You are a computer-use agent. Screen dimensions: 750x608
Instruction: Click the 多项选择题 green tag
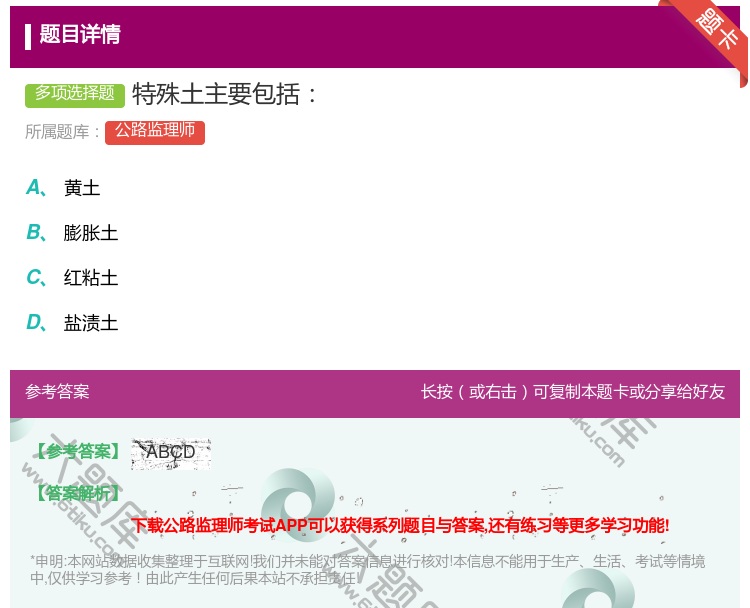click(x=75, y=95)
